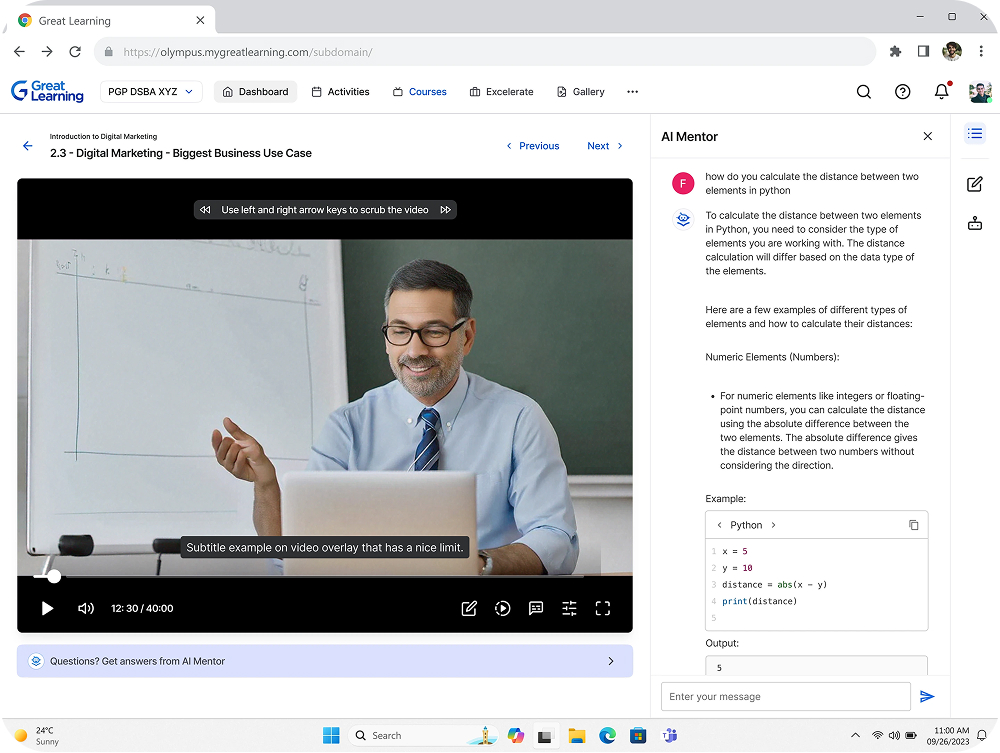Copy the Python code snippet

tap(913, 525)
